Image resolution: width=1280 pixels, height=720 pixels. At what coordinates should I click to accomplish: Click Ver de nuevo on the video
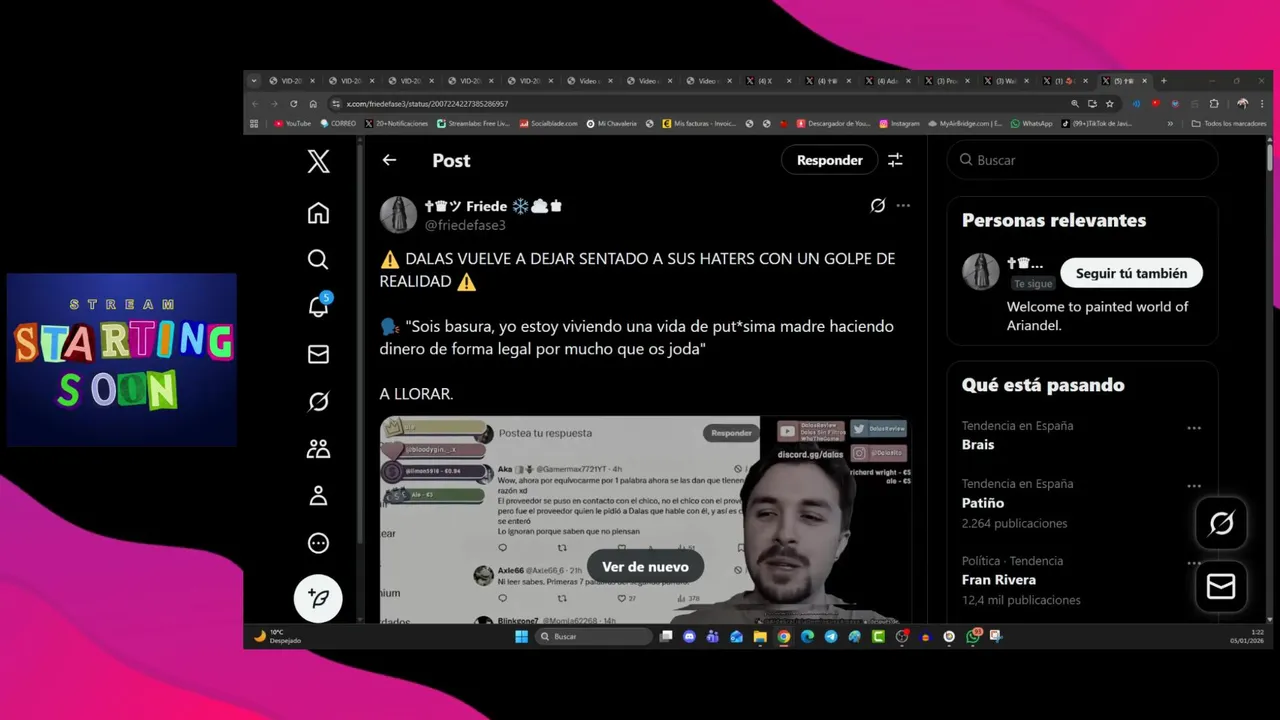[x=645, y=566]
